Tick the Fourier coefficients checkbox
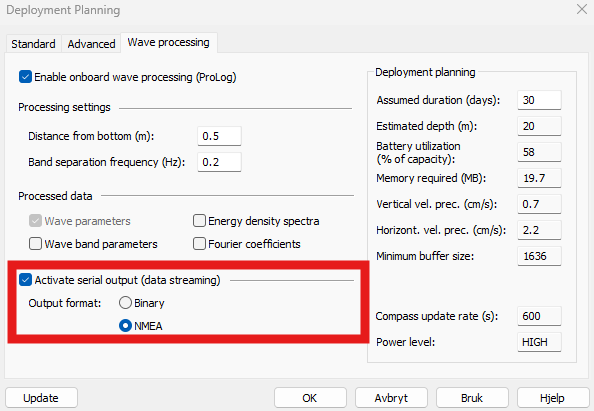Screen dimensions: 594x411 [x=199, y=244]
